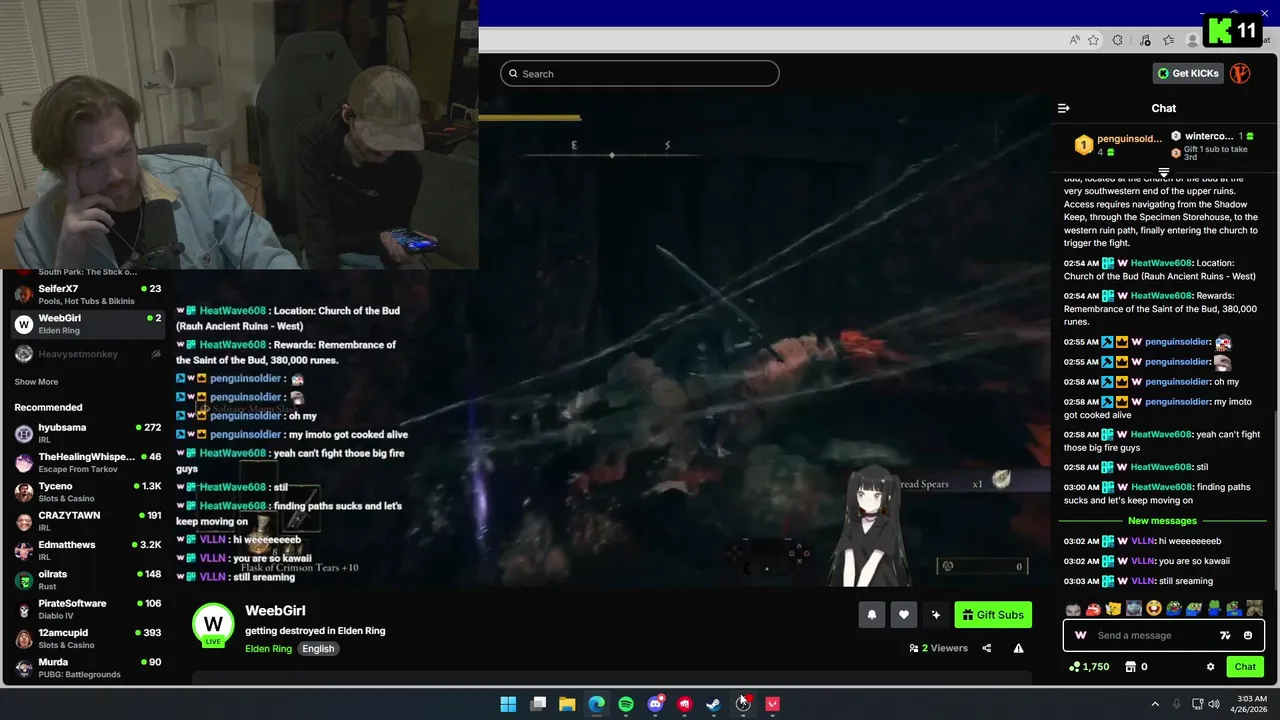Open offline Heavysetmonkey channel
Viewport: 1280px width, 720px height.
pyautogui.click(x=88, y=354)
